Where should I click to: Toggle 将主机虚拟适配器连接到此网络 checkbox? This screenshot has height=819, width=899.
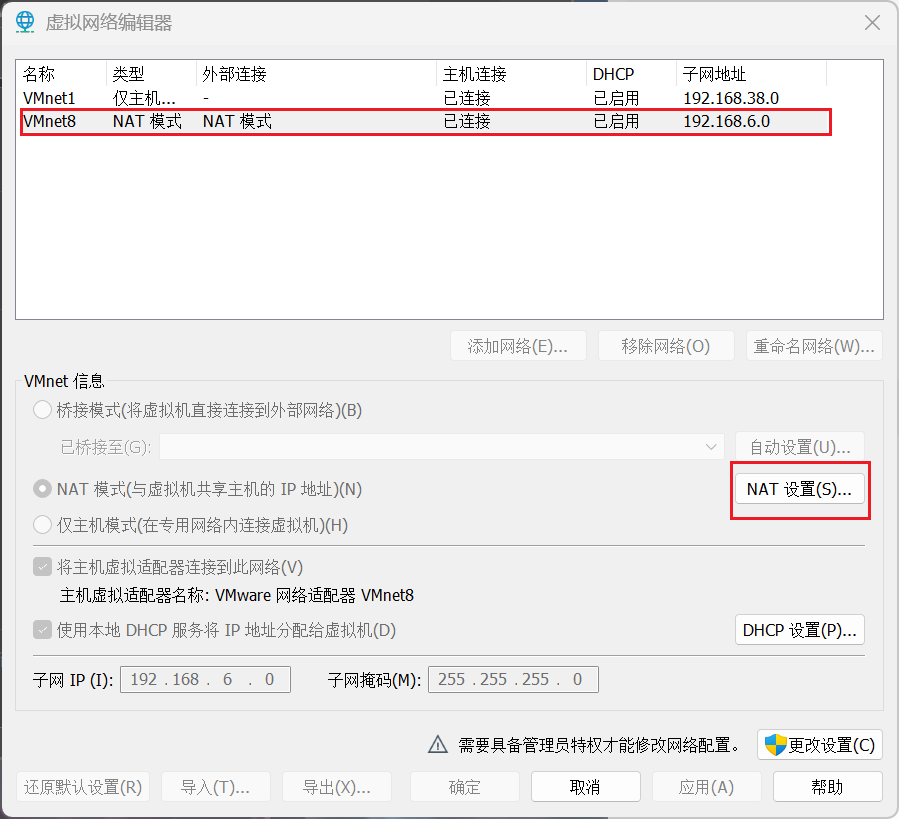tap(42, 567)
